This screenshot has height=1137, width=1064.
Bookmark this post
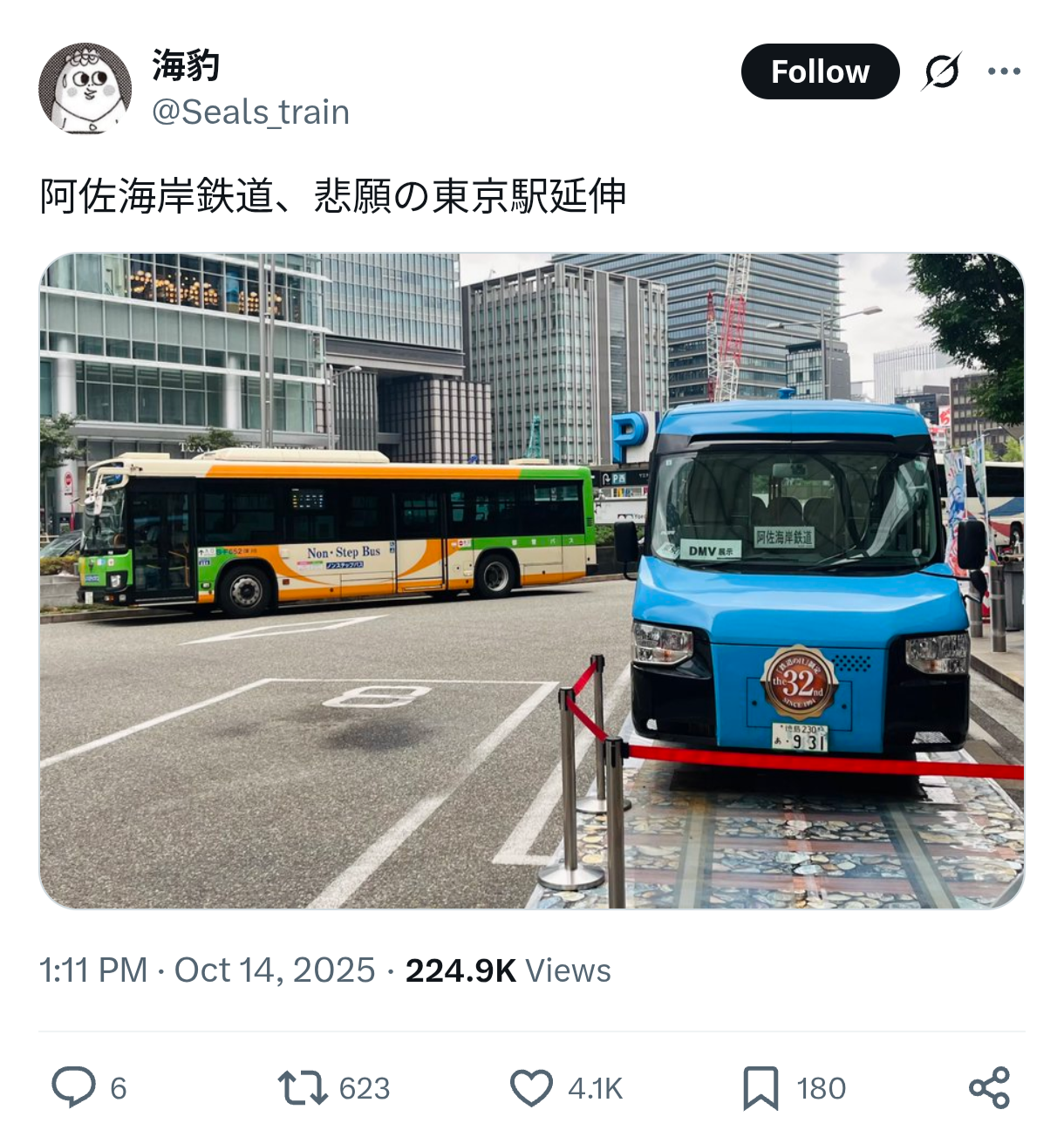(760, 1088)
